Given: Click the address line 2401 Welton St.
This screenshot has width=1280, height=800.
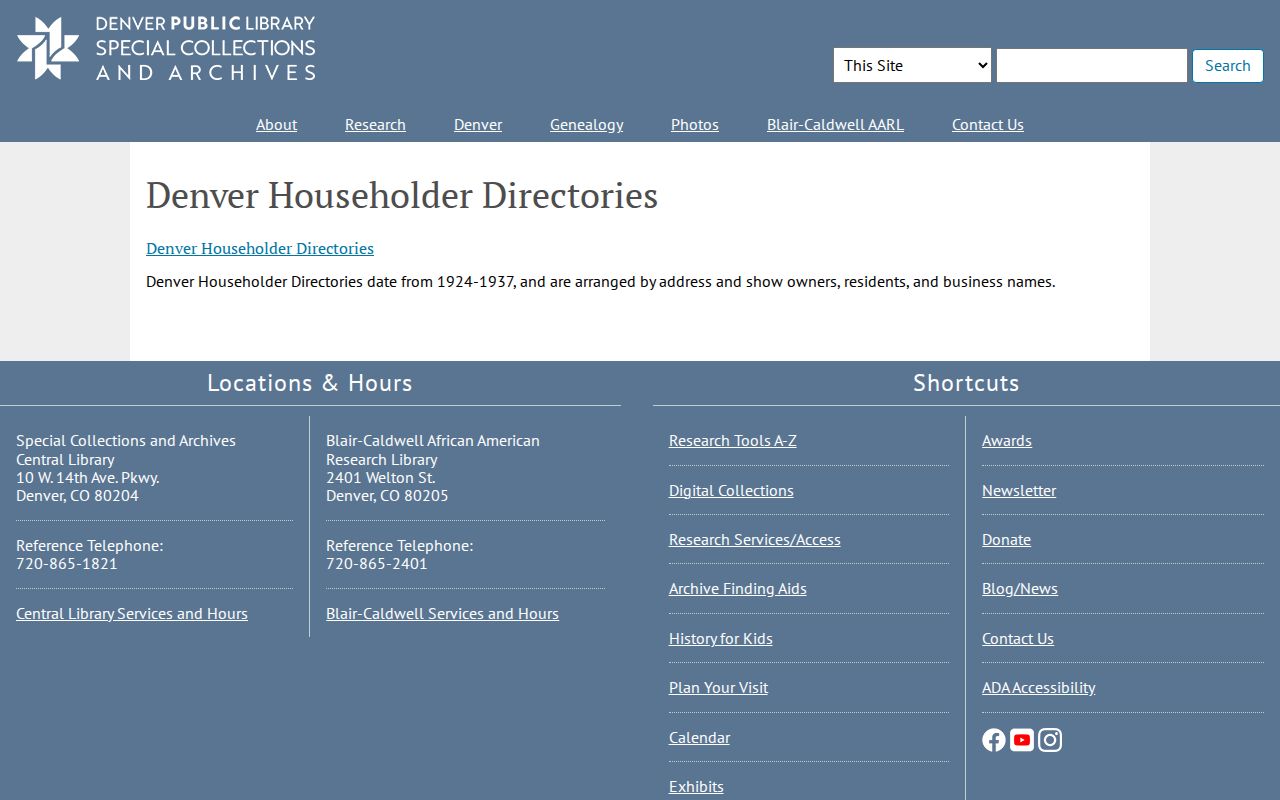Looking at the screenshot, I should [x=381, y=477].
